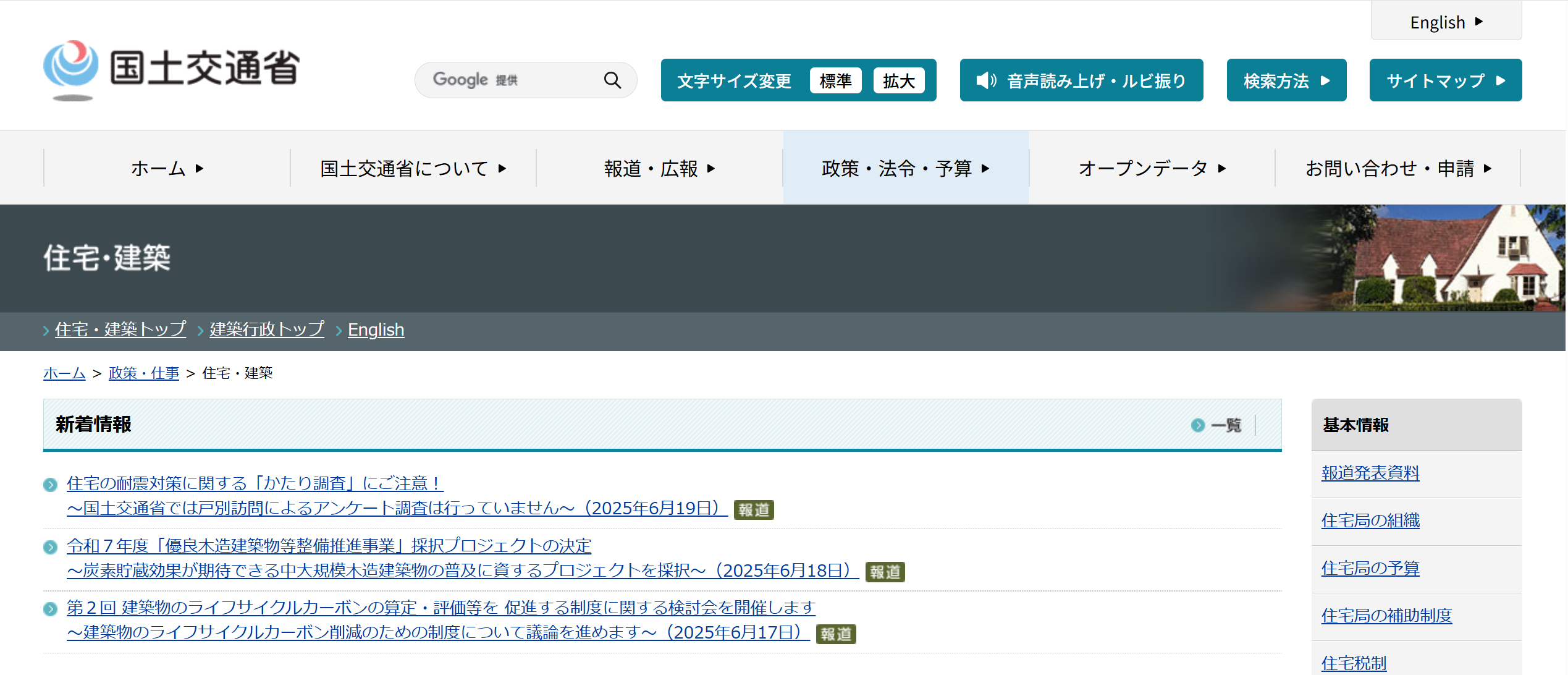This screenshot has height=675, width=1568.
Task: Open the サイトマップ button
Action: click(1445, 81)
